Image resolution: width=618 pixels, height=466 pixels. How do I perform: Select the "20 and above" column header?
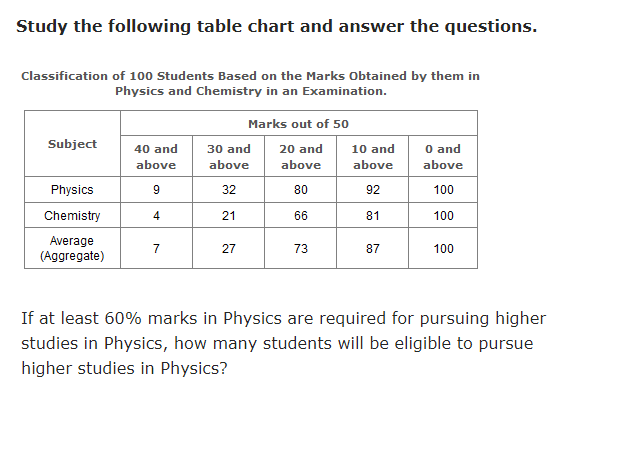click(x=301, y=157)
